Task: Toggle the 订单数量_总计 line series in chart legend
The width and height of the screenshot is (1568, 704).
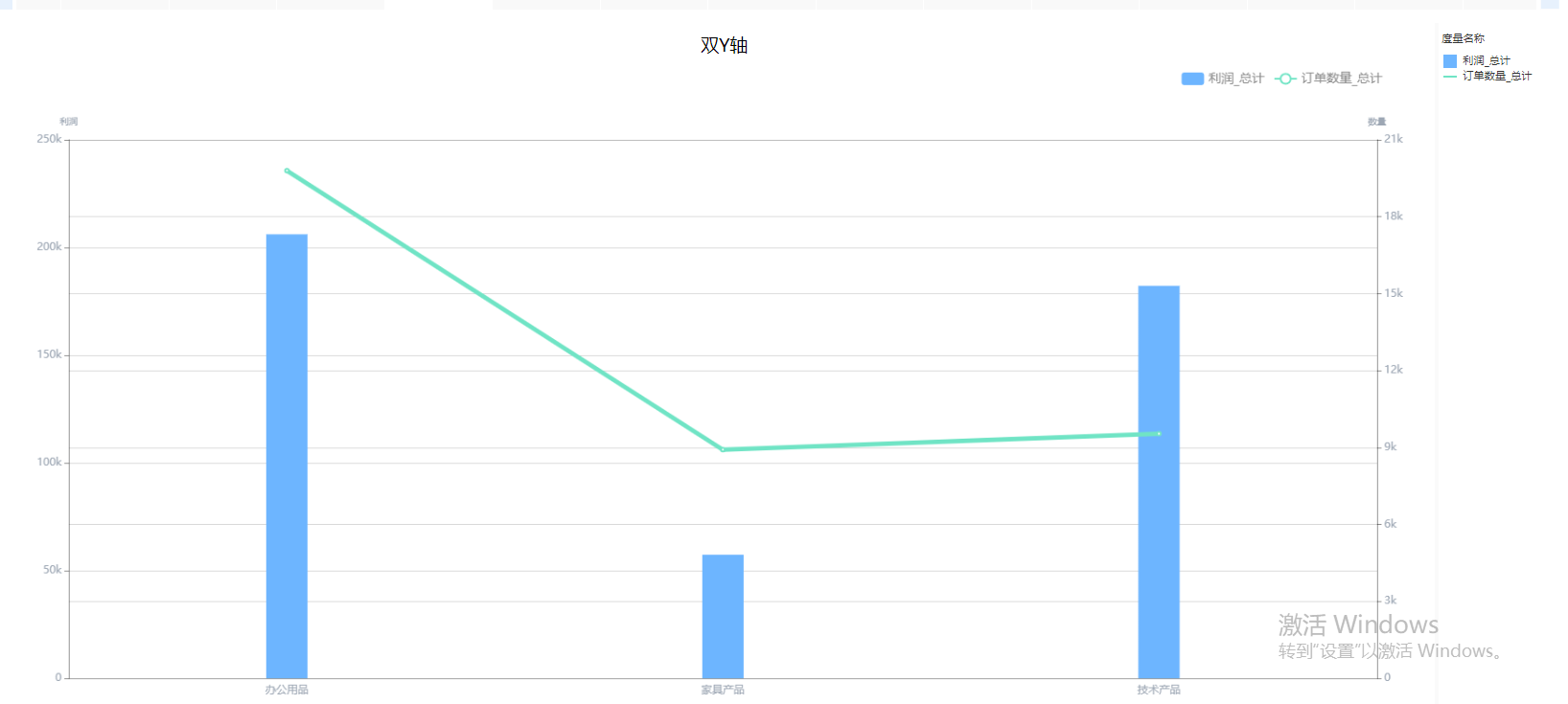Action: (x=1328, y=79)
